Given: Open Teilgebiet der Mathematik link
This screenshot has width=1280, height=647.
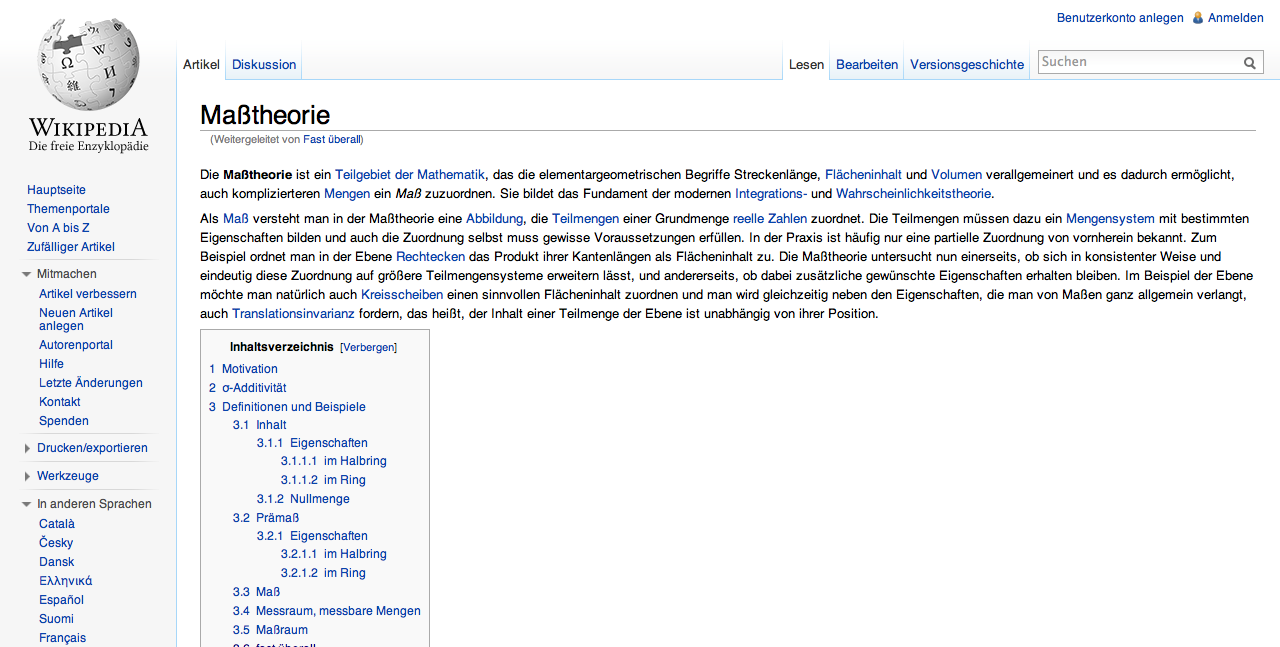Looking at the screenshot, I should click(410, 174).
